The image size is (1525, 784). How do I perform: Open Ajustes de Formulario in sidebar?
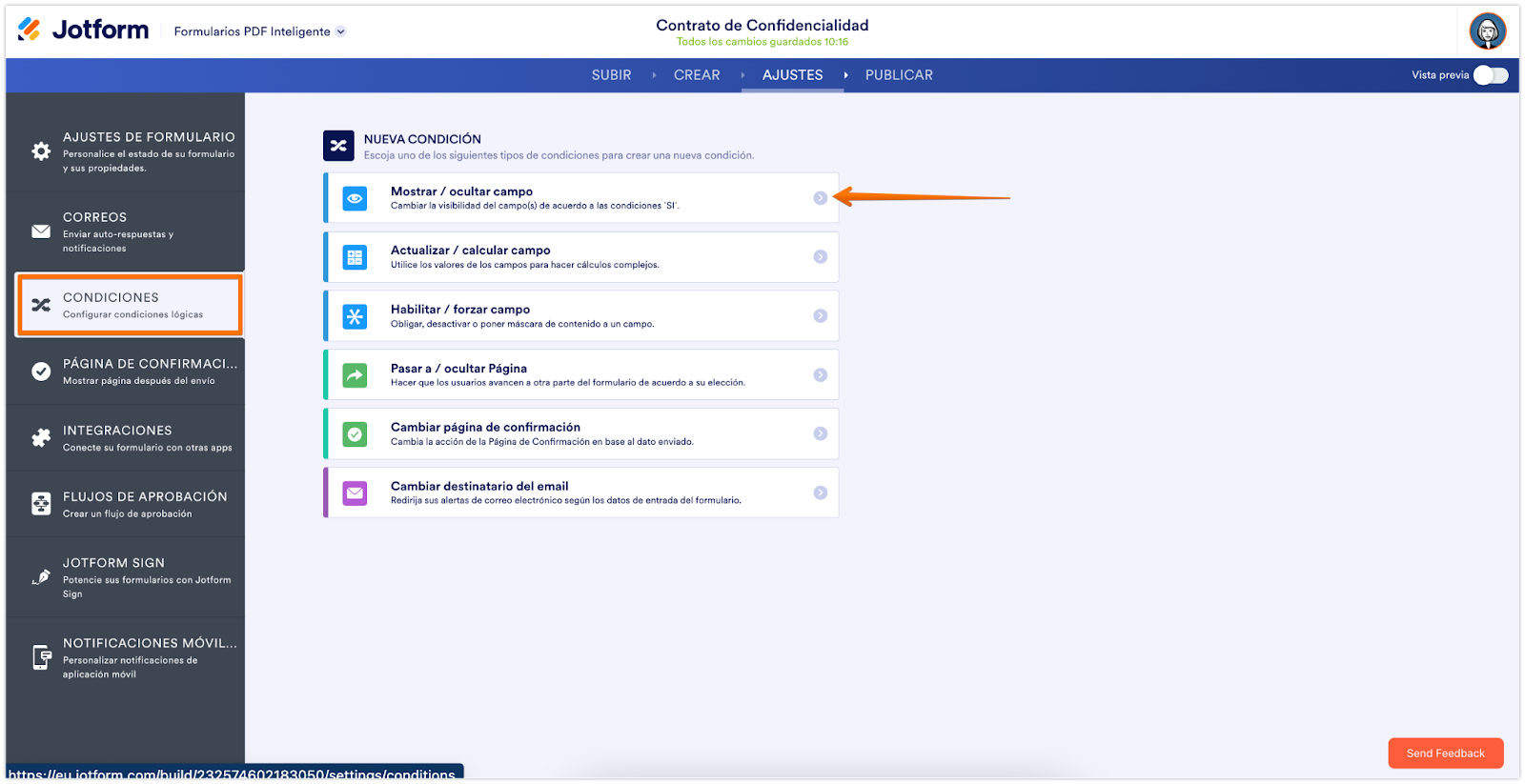click(126, 151)
